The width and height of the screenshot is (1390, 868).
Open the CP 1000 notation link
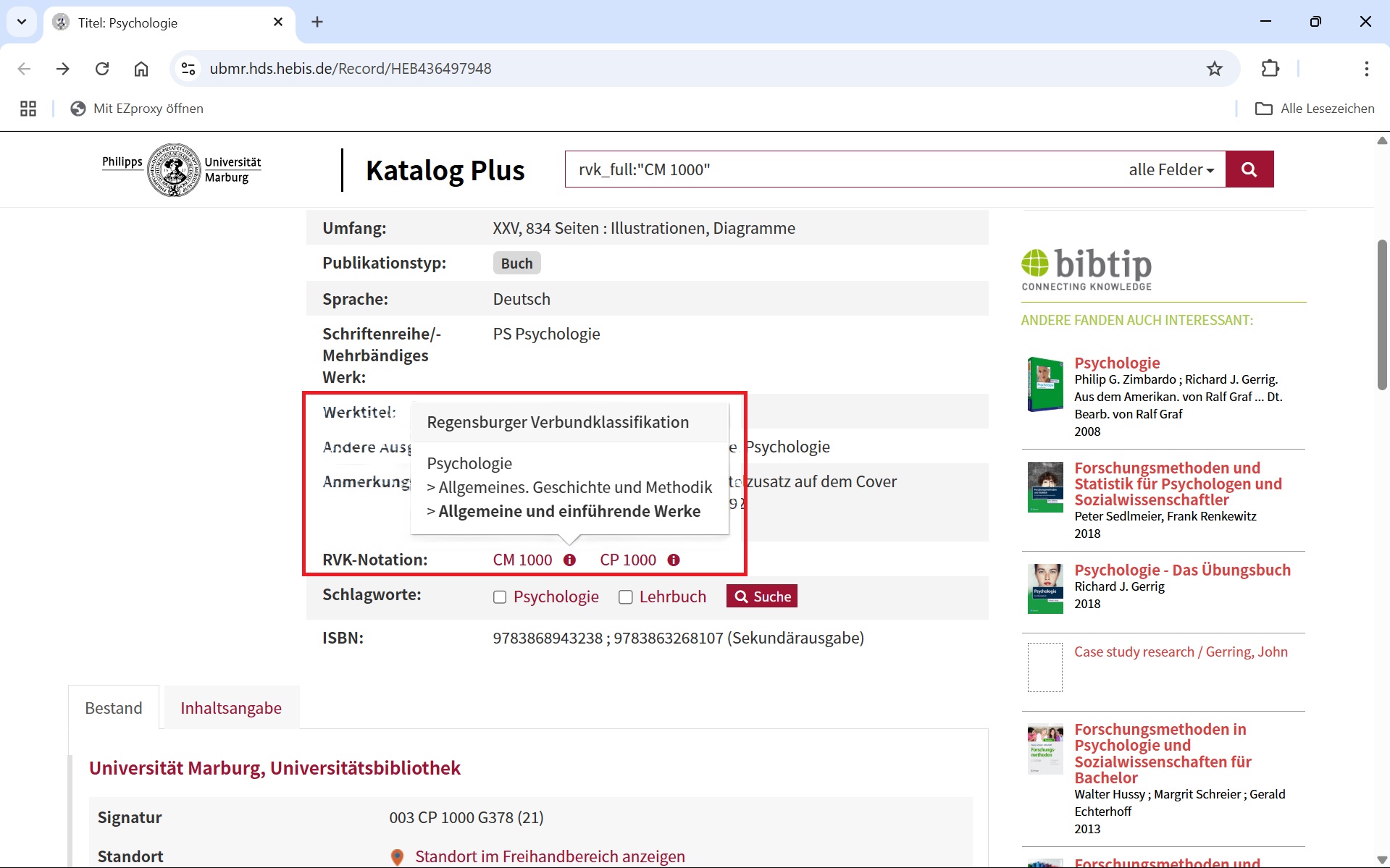point(628,560)
